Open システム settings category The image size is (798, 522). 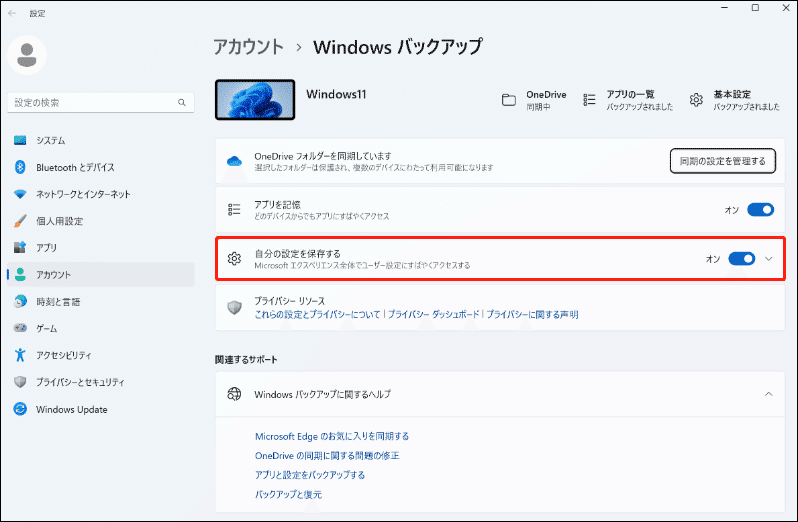click(101, 140)
